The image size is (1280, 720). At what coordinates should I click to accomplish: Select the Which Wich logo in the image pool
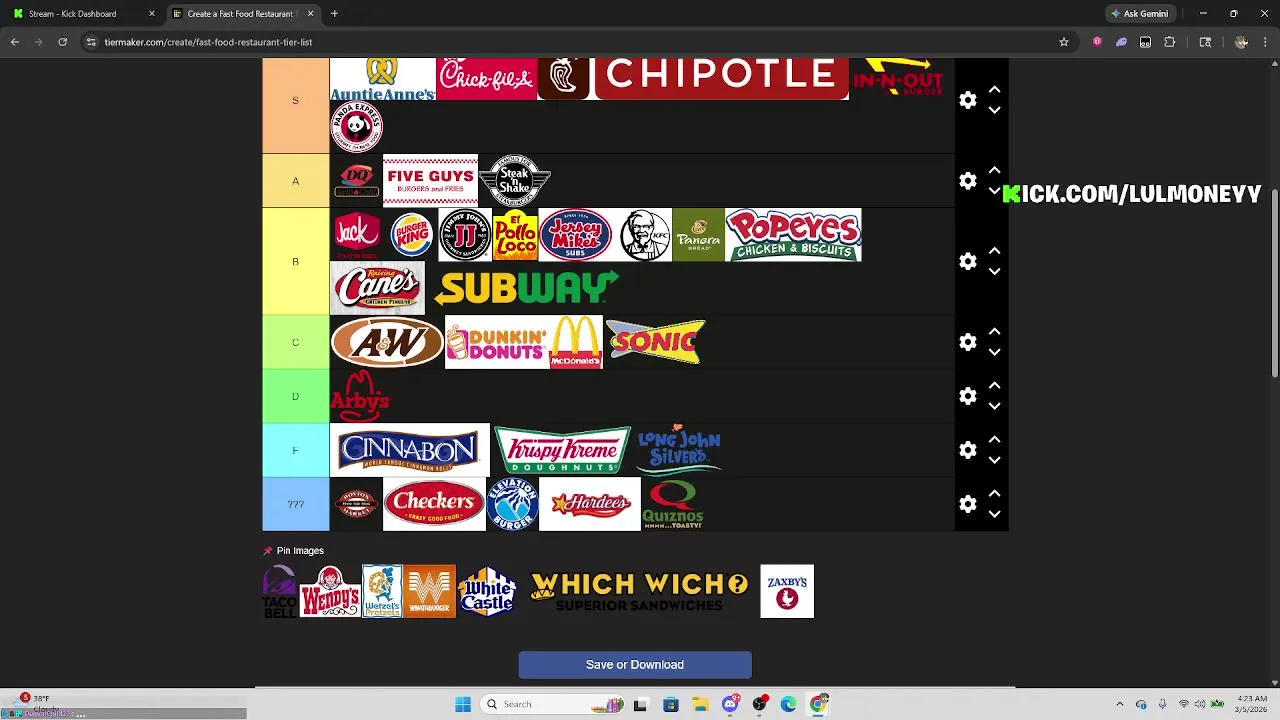coord(639,591)
